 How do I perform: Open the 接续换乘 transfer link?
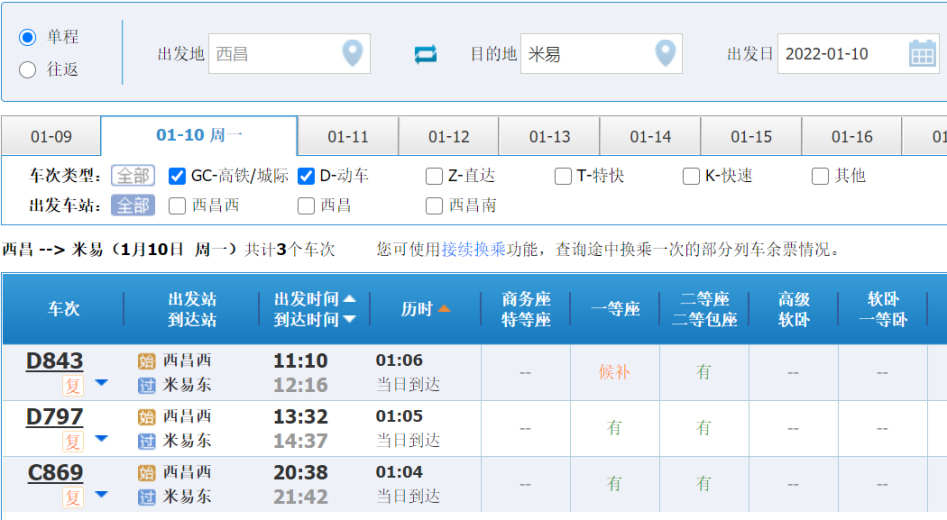[473, 250]
